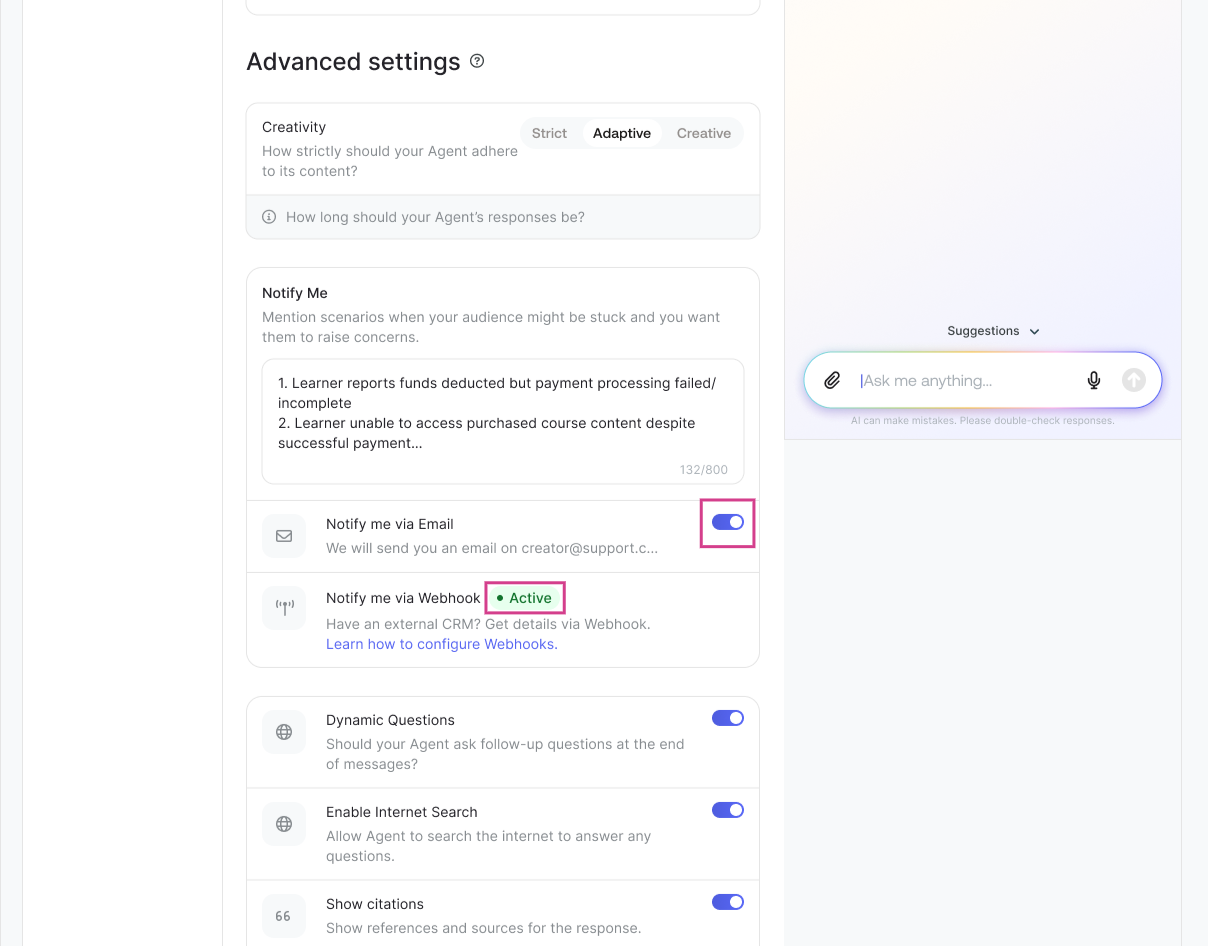Turn off Notify me via Email toggle
Viewport: 1208px width, 946px height.
tap(727, 522)
